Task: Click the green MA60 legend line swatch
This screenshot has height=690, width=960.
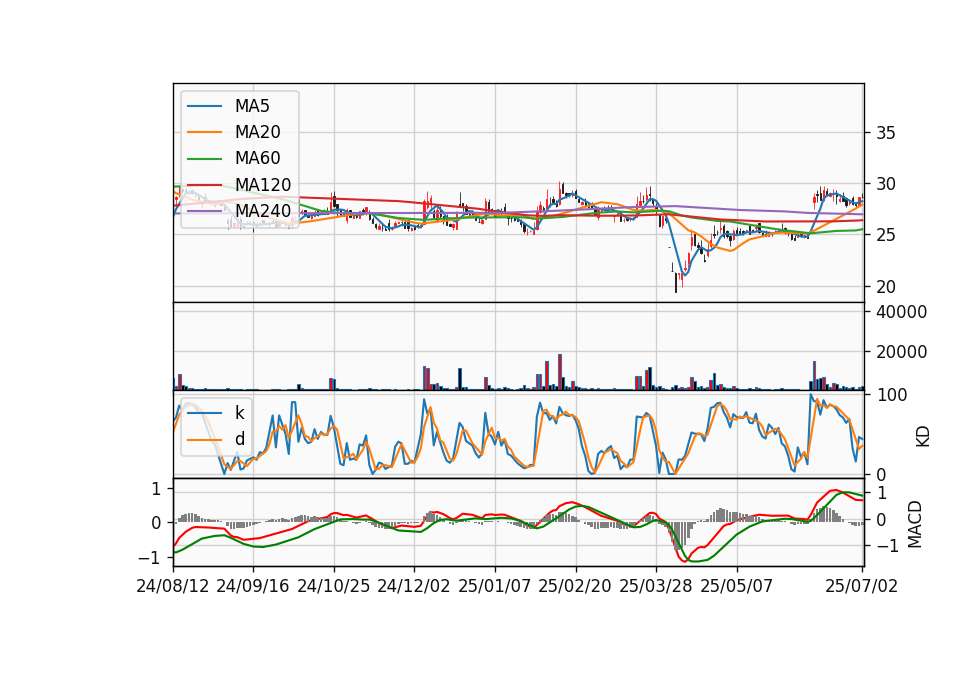Action: (204, 159)
